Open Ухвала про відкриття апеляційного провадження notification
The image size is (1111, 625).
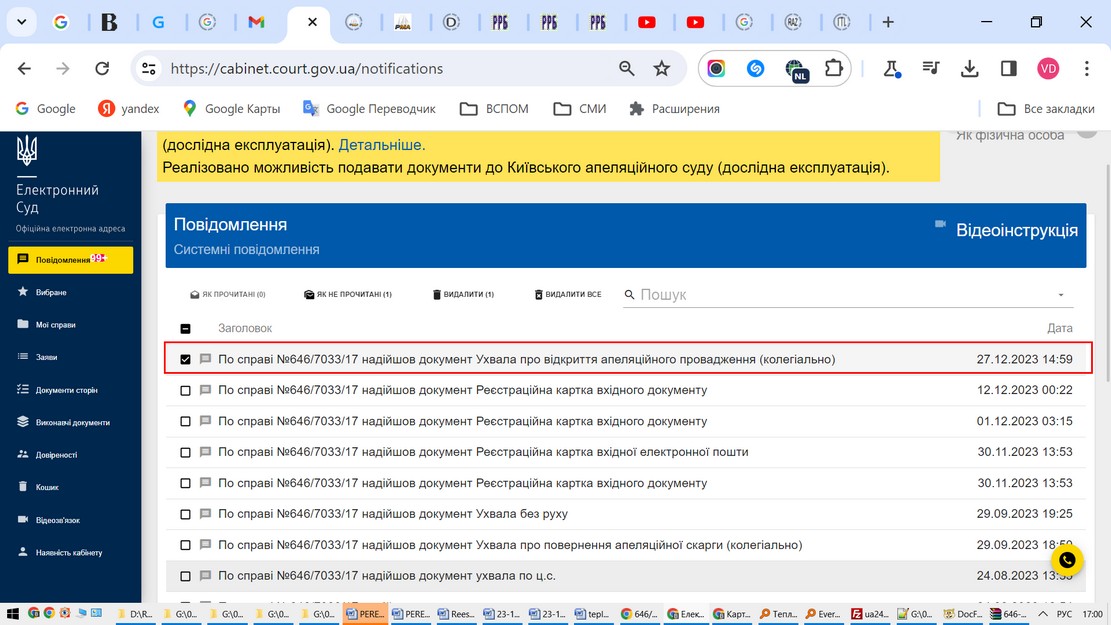click(x=526, y=359)
